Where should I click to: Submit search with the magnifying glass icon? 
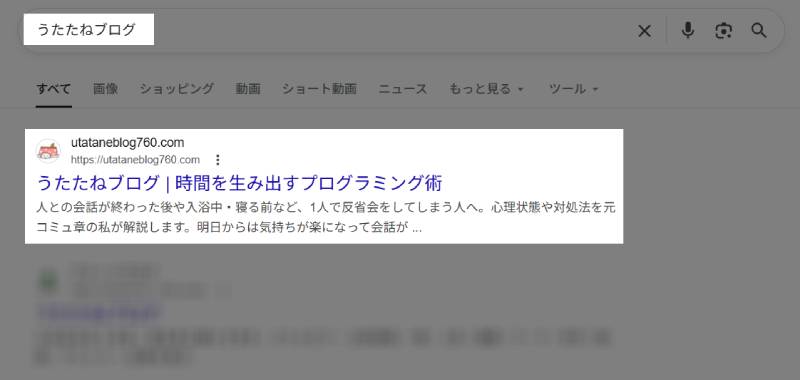click(759, 31)
